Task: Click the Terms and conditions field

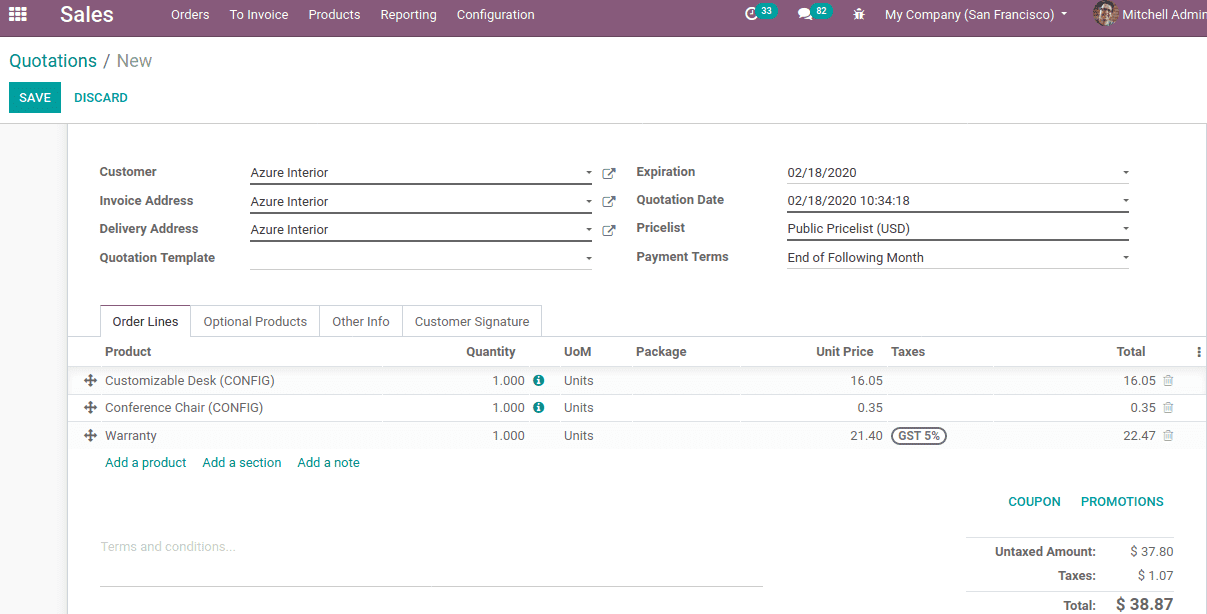Action: pyautogui.click(x=431, y=560)
